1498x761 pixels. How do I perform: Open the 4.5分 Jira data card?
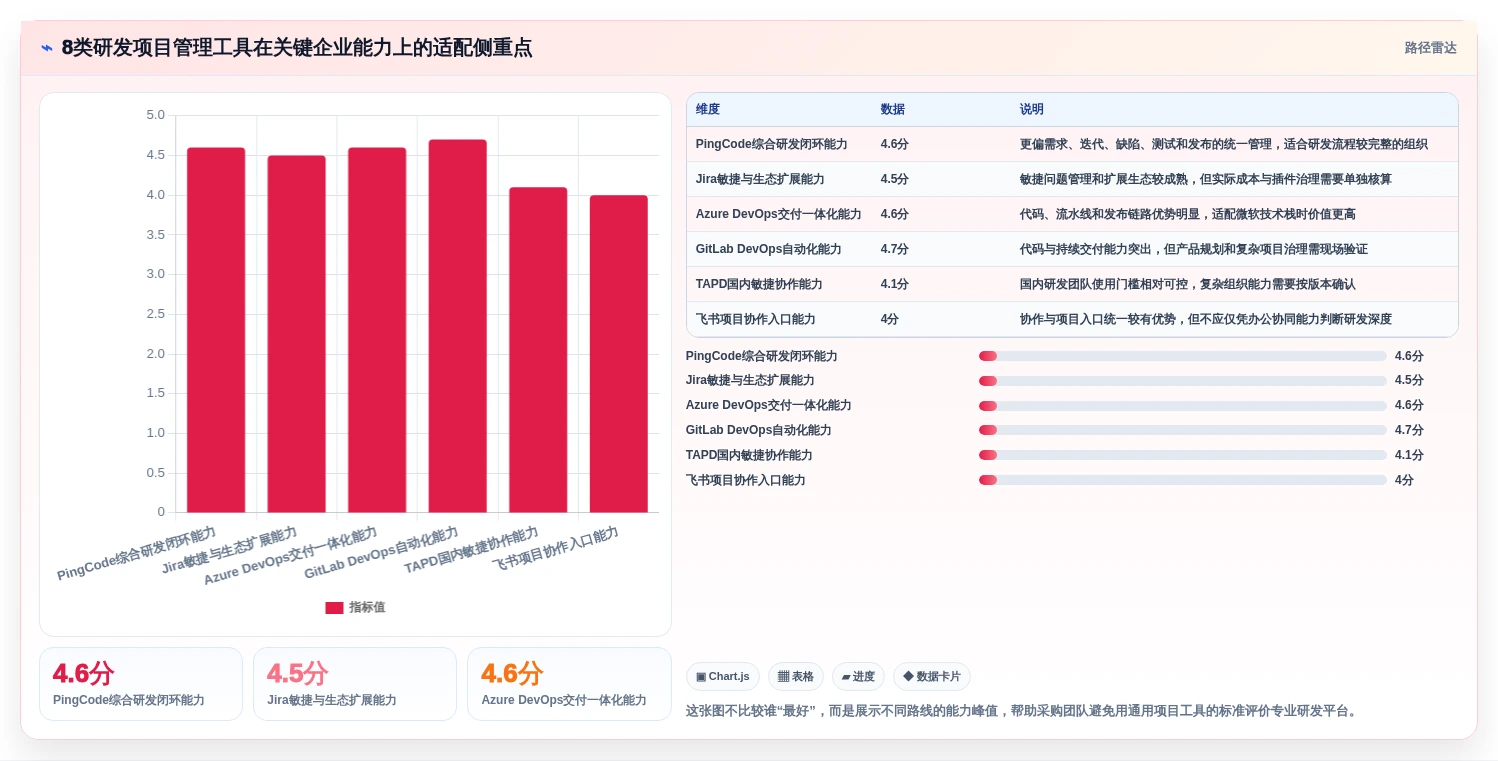pos(355,684)
